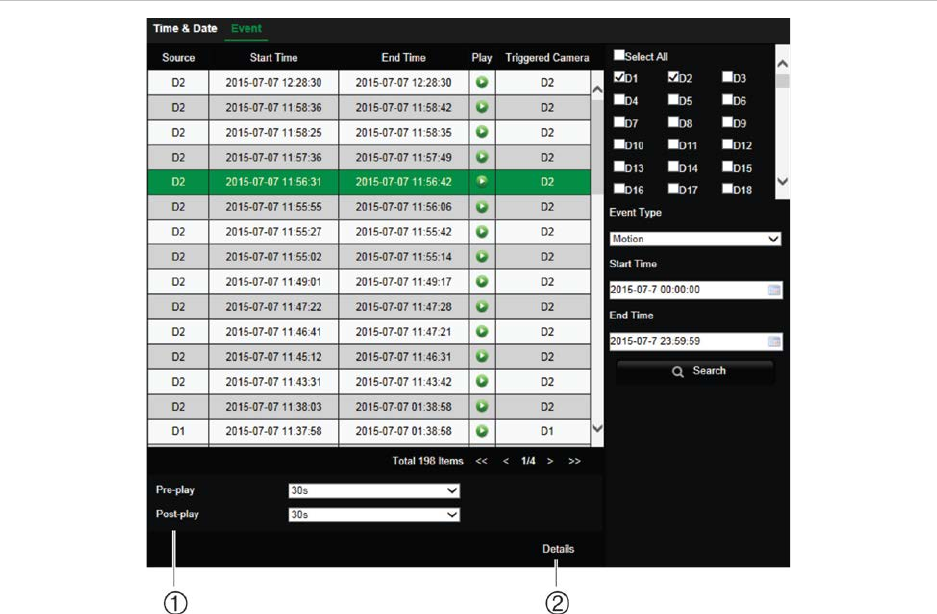Open the Start Time calendar picker
Image resolution: width=937 pixels, height=614 pixels.
(773, 290)
